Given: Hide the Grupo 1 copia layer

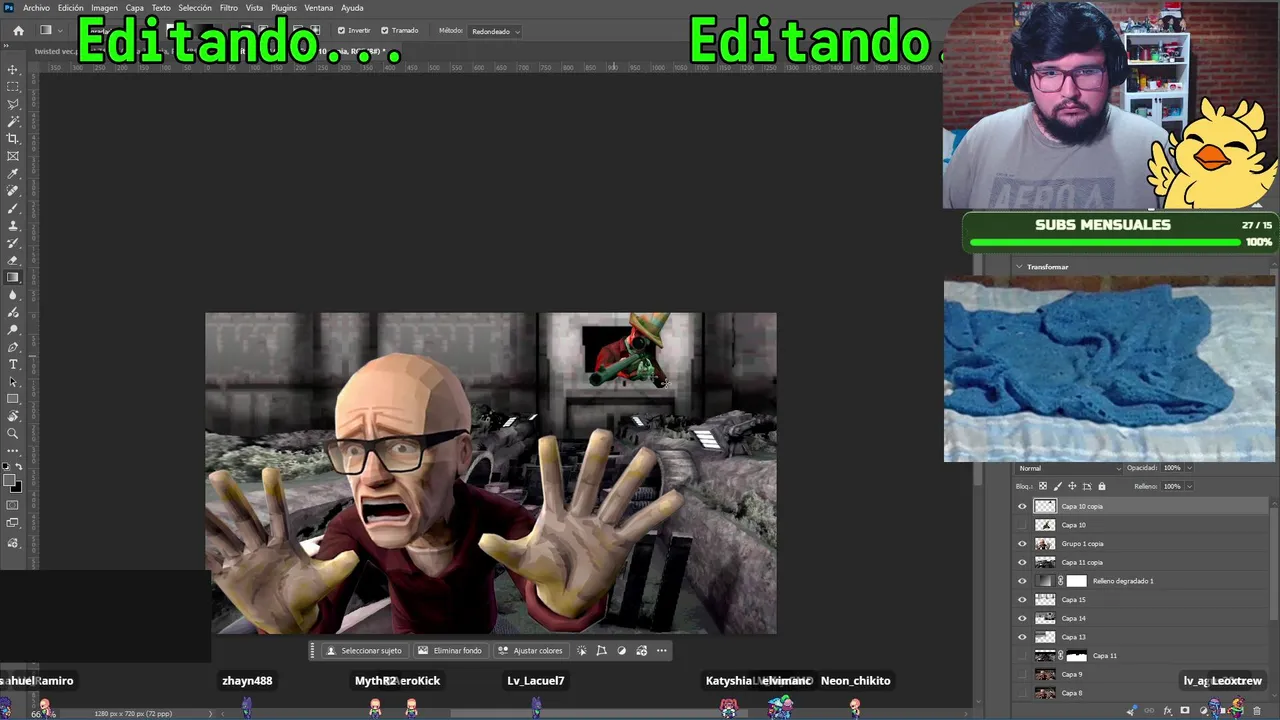Looking at the screenshot, I should point(1022,544).
